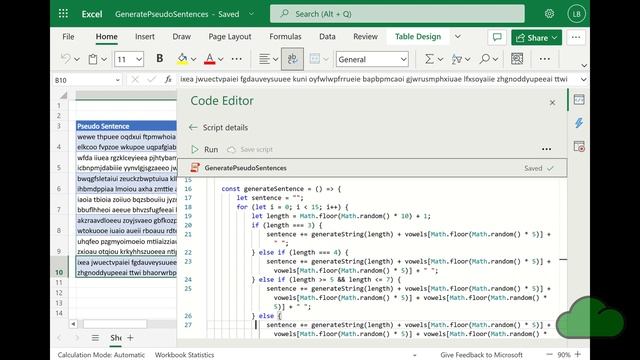Collapse the ribbon with the chevron
Image resolution: width=640 pixels, height=360 pixels.
point(584,66)
